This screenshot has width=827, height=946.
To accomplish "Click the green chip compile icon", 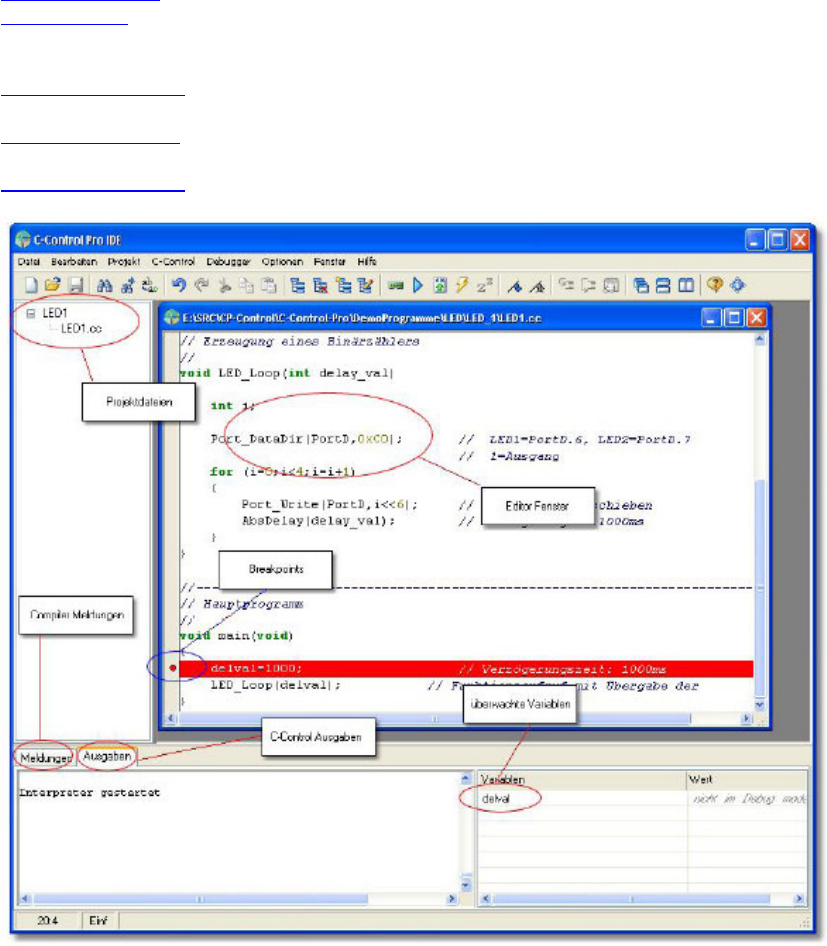I will (396, 285).
